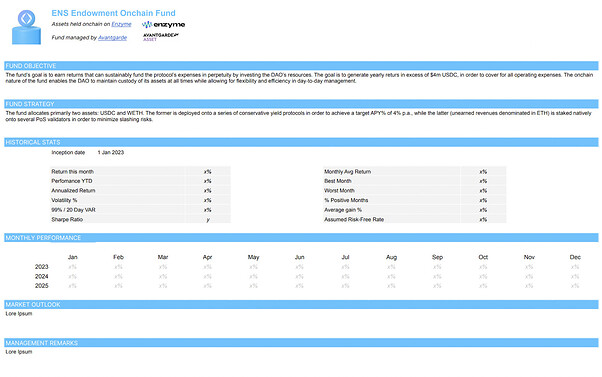Click the Enzyme brand logo
Screen dimensions: 602x377
click(x=163, y=25)
